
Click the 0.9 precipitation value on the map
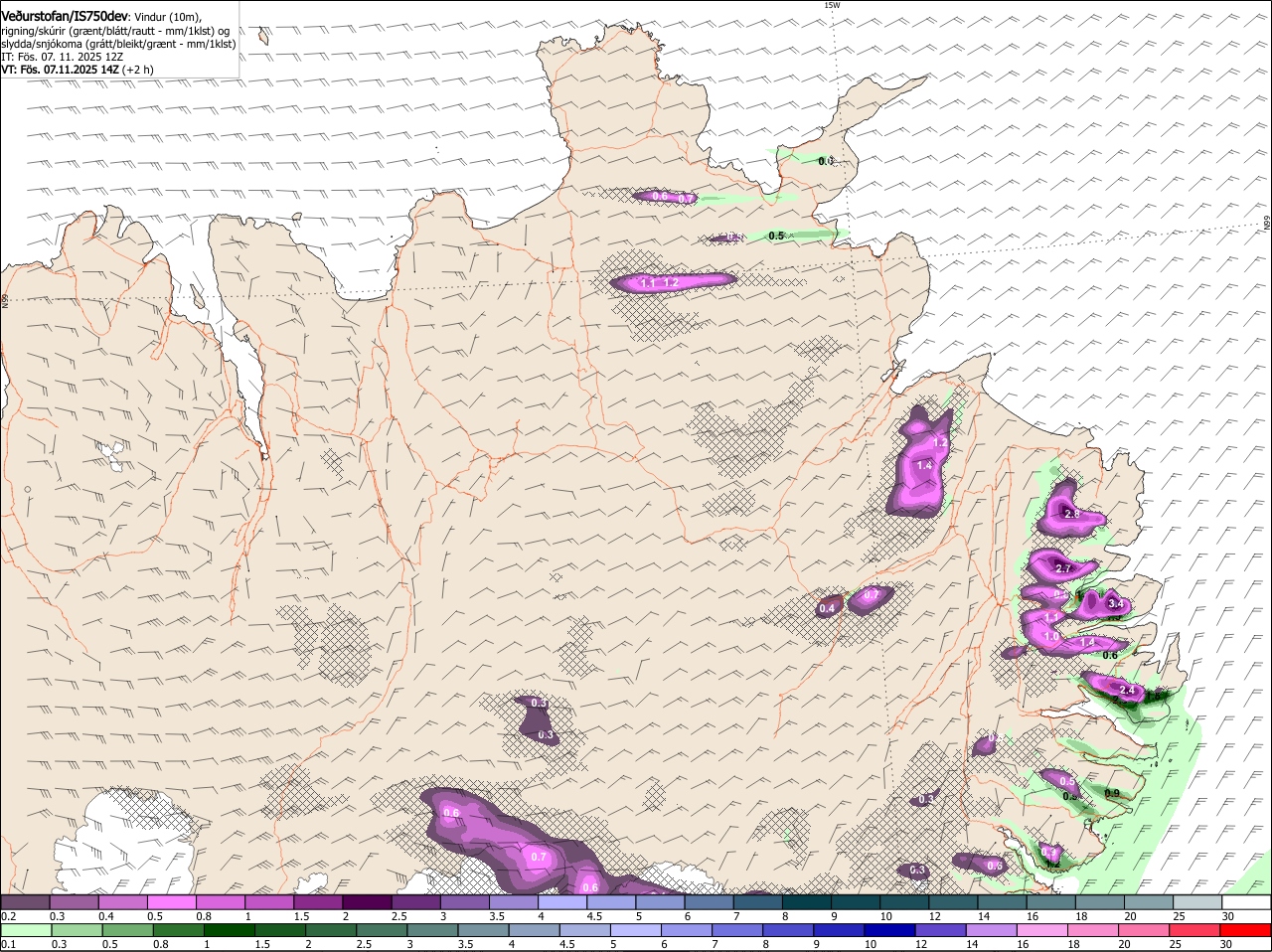(1112, 793)
